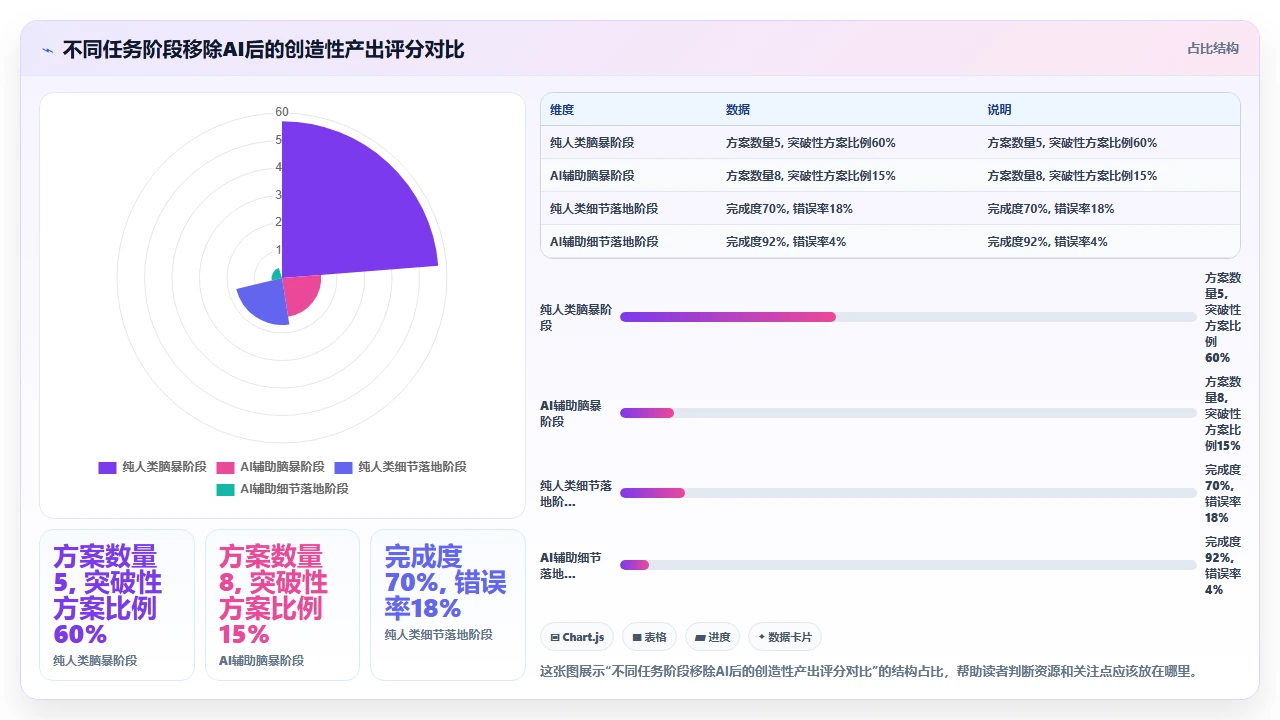Click the description sentence at the bottom
The image size is (1280, 720).
click(868, 672)
